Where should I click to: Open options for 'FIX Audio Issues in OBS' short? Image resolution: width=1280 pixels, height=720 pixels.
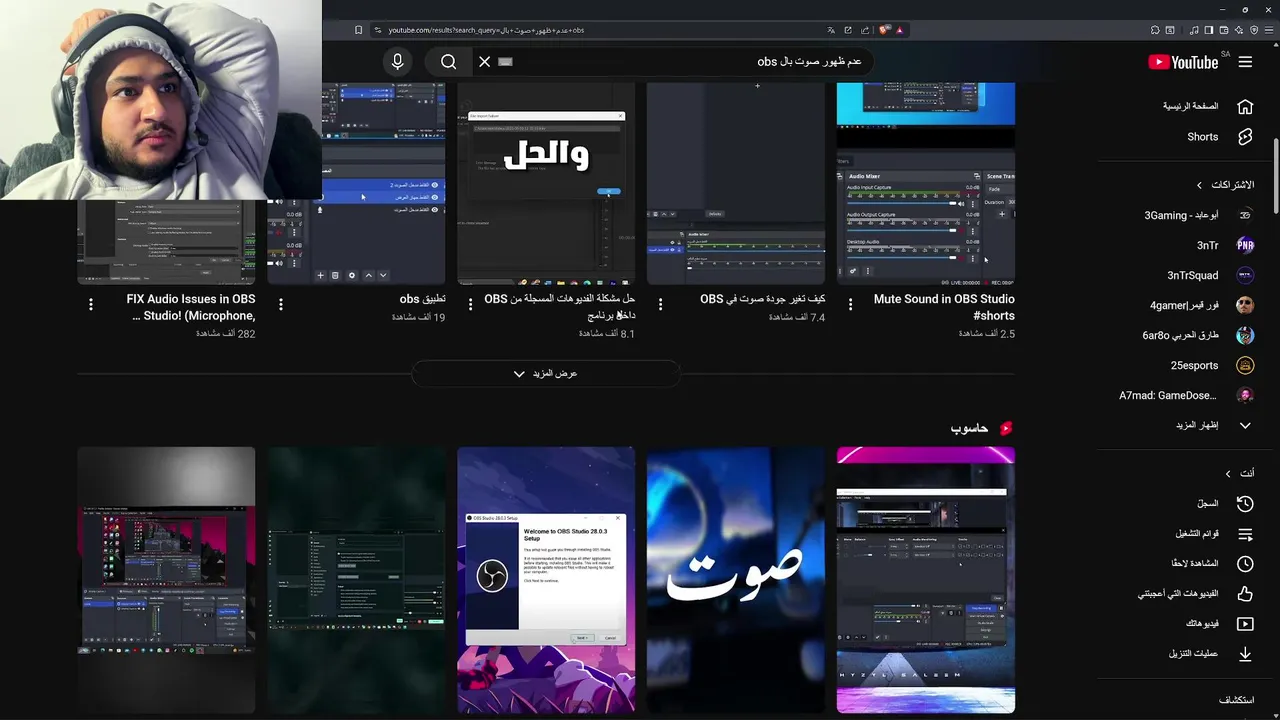pyautogui.click(x=91, y=304)
